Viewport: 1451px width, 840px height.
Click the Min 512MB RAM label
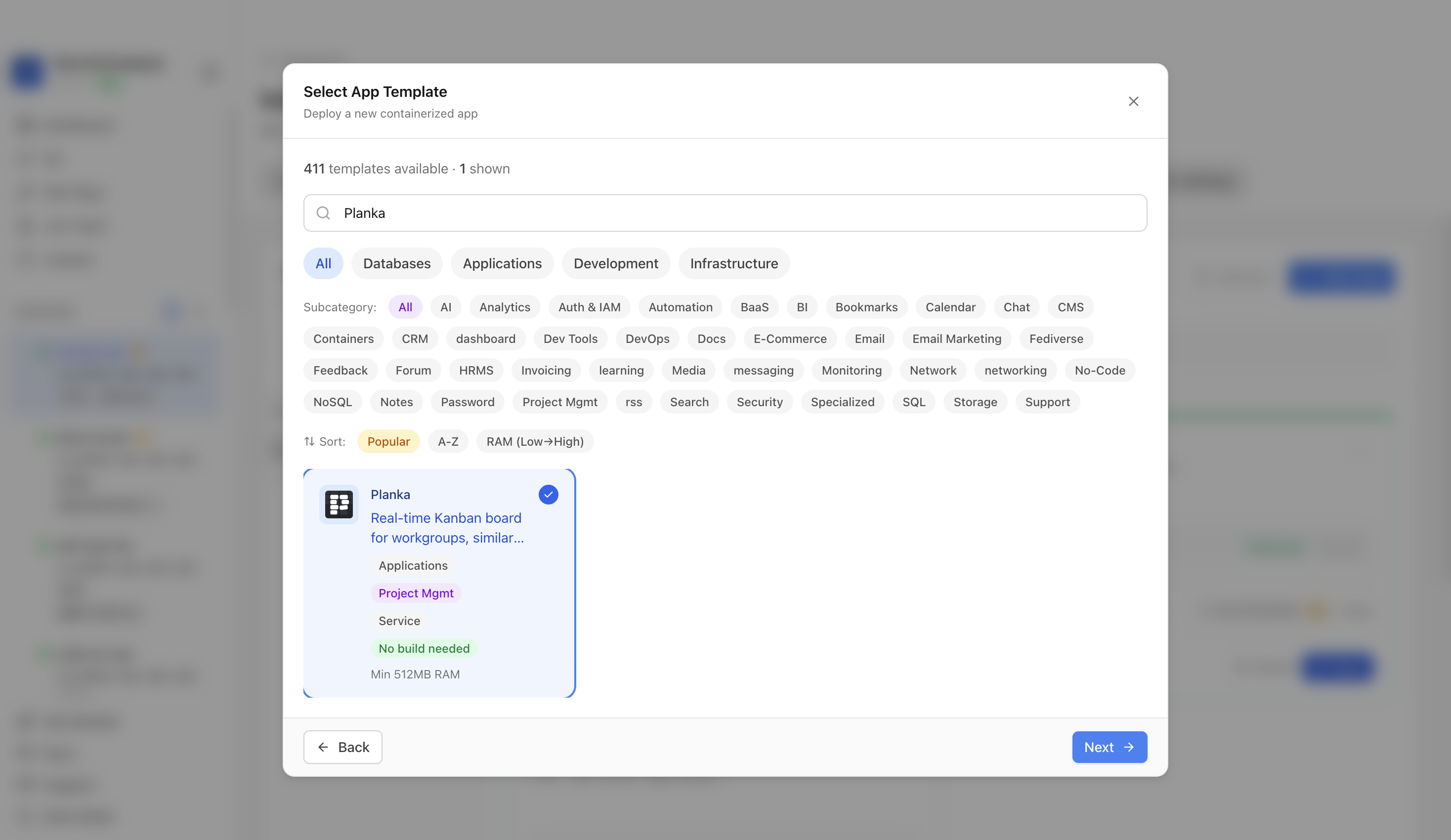tap(415, 674)
